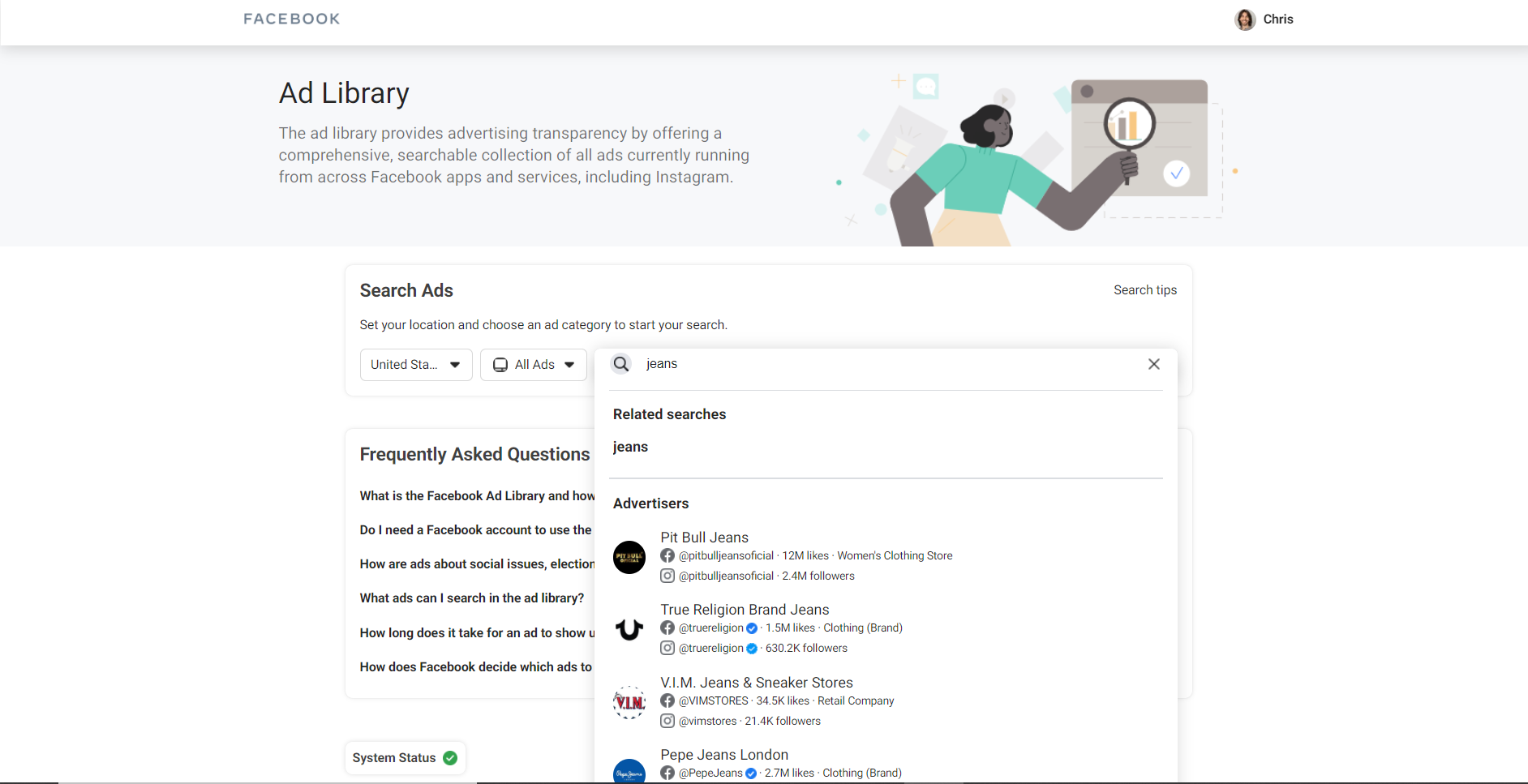Expand FAQ "How does Facebook decide which ads"
Viewport: 1528px width, 784px height.
[476, 667]
